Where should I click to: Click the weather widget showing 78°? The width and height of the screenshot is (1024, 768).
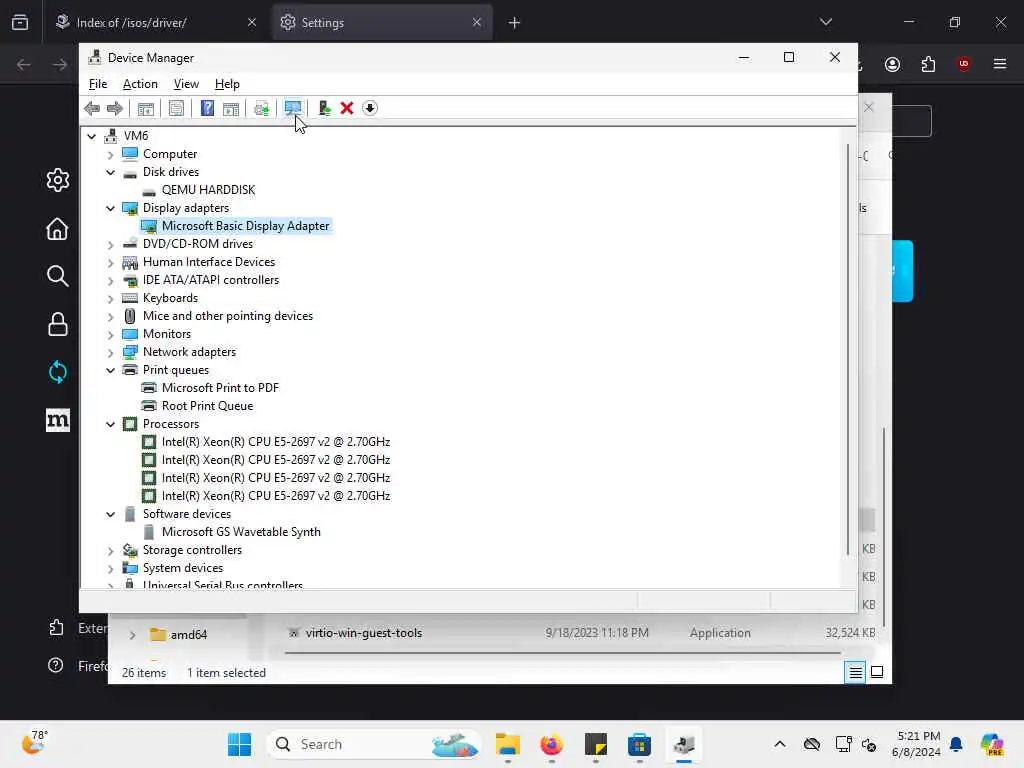[x=35, y=743]
